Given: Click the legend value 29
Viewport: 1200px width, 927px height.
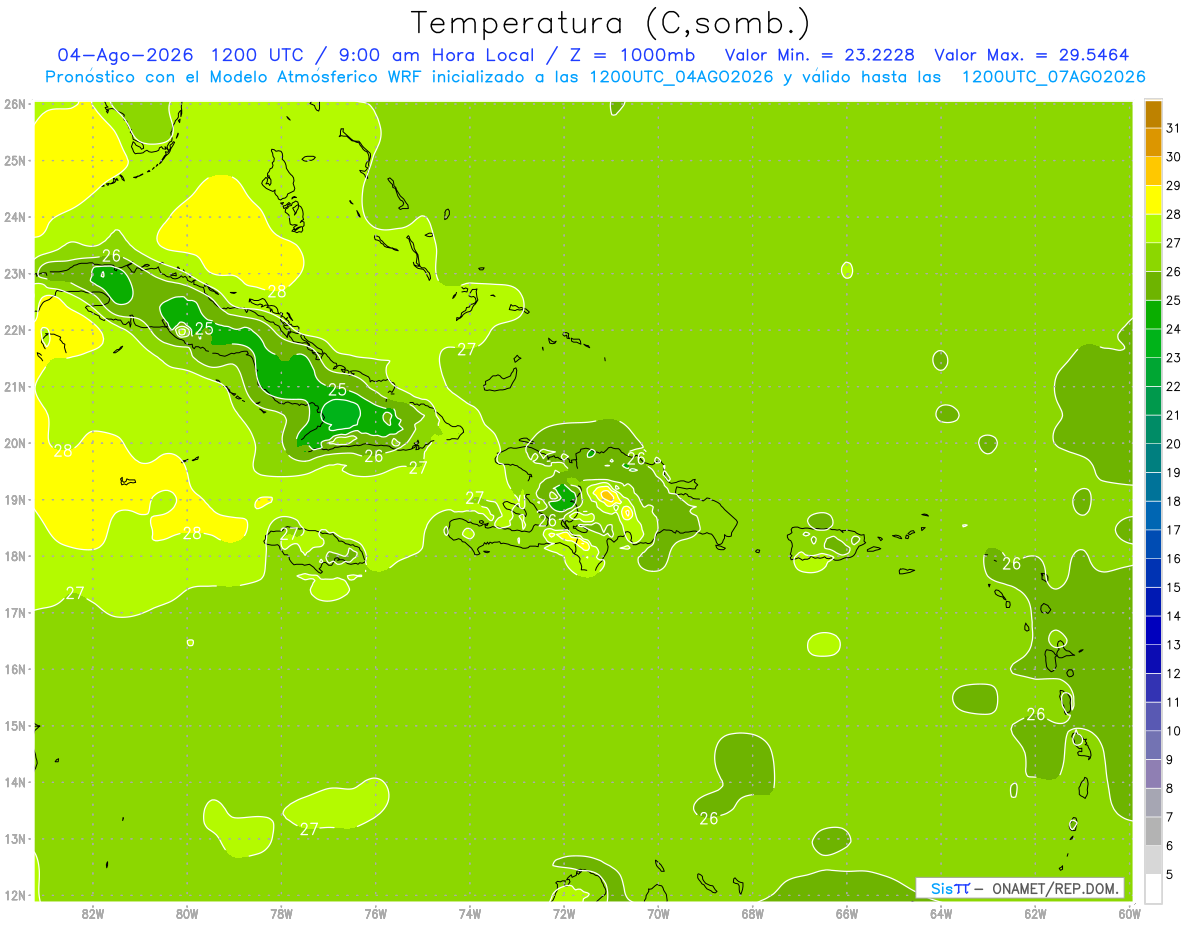Looking at the screenshot, I should (x=1173, y=186).
